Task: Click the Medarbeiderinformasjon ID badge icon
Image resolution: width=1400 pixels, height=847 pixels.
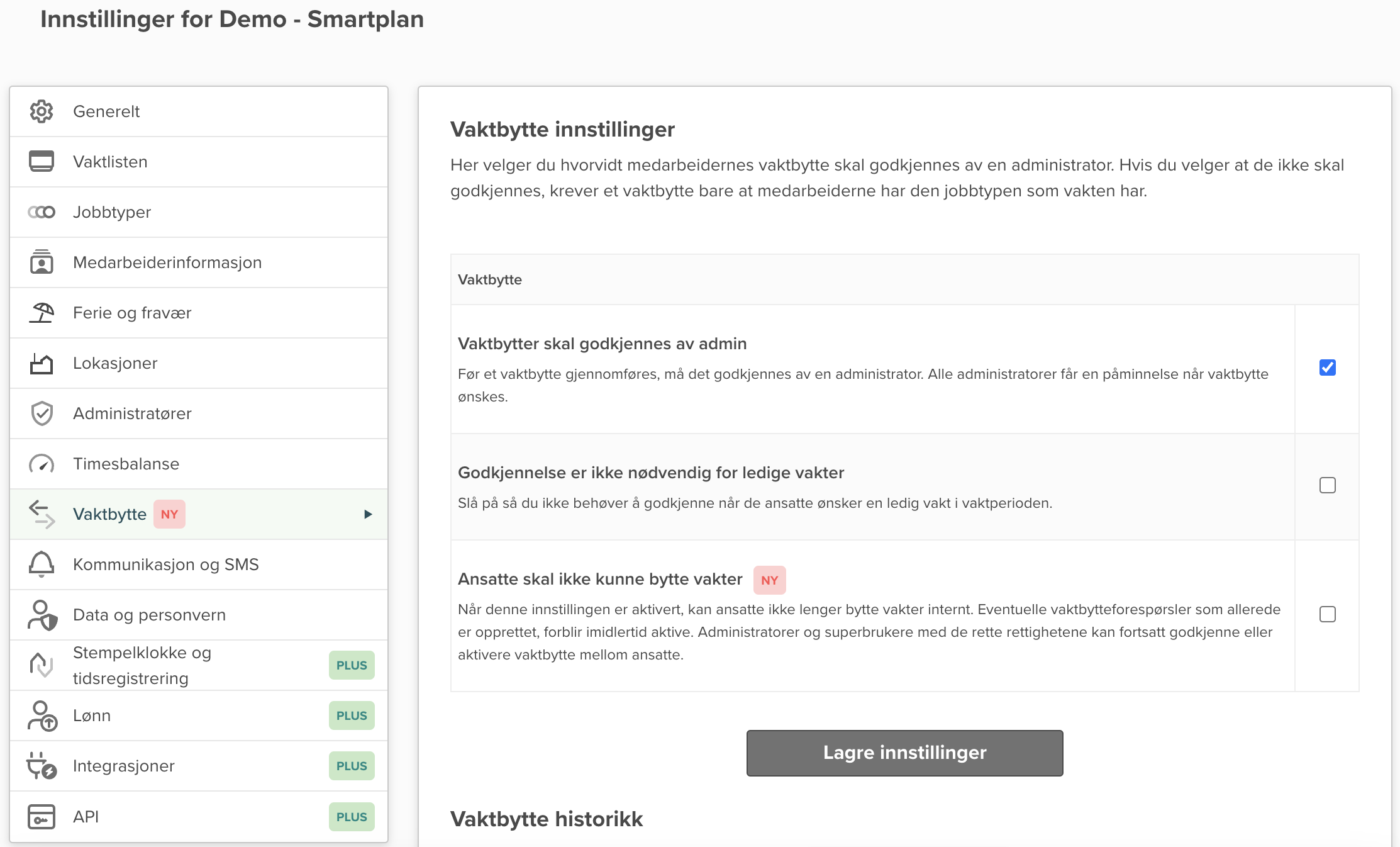Action: pos(42,262)
